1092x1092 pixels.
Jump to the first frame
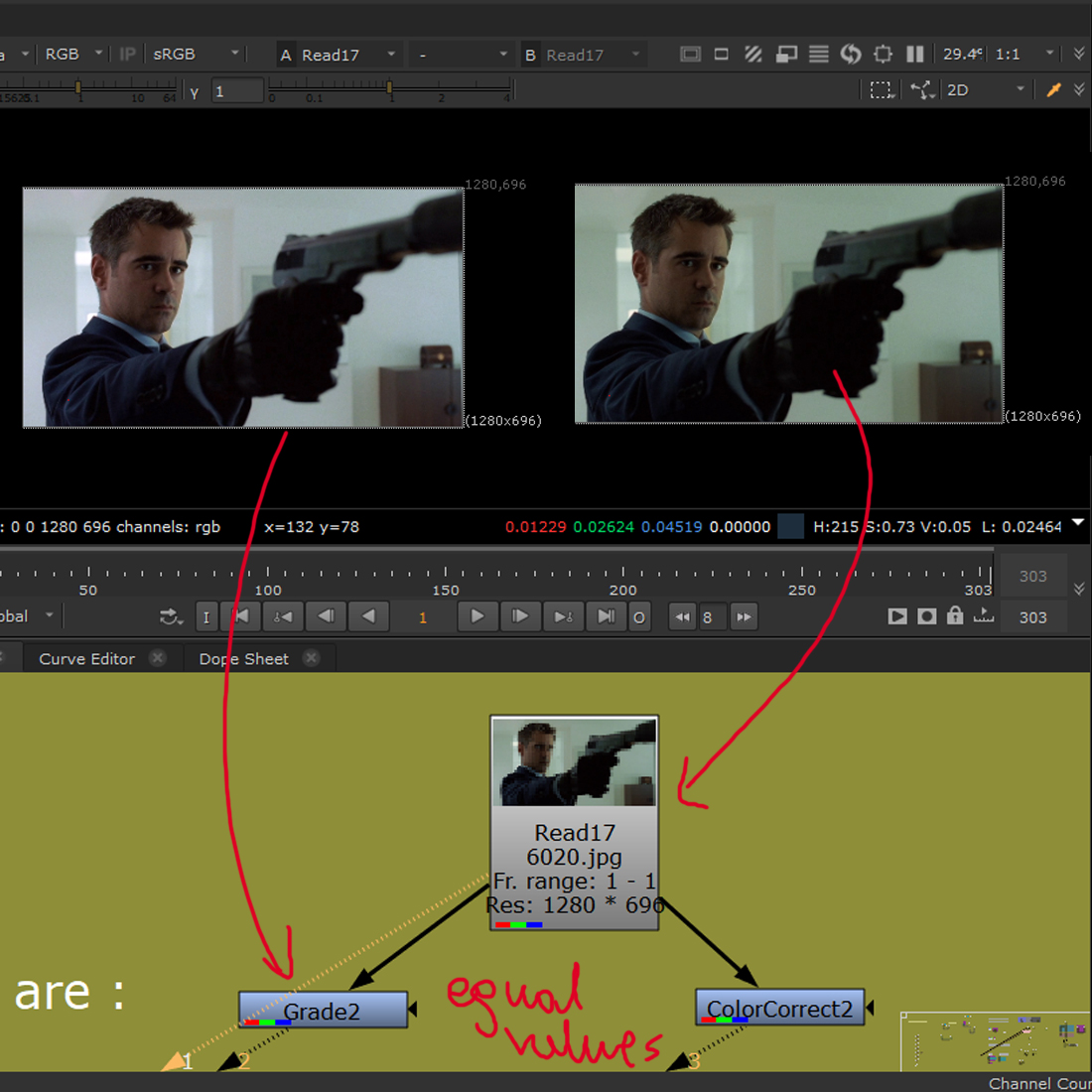pyautogui.click(x=241, y=617)
